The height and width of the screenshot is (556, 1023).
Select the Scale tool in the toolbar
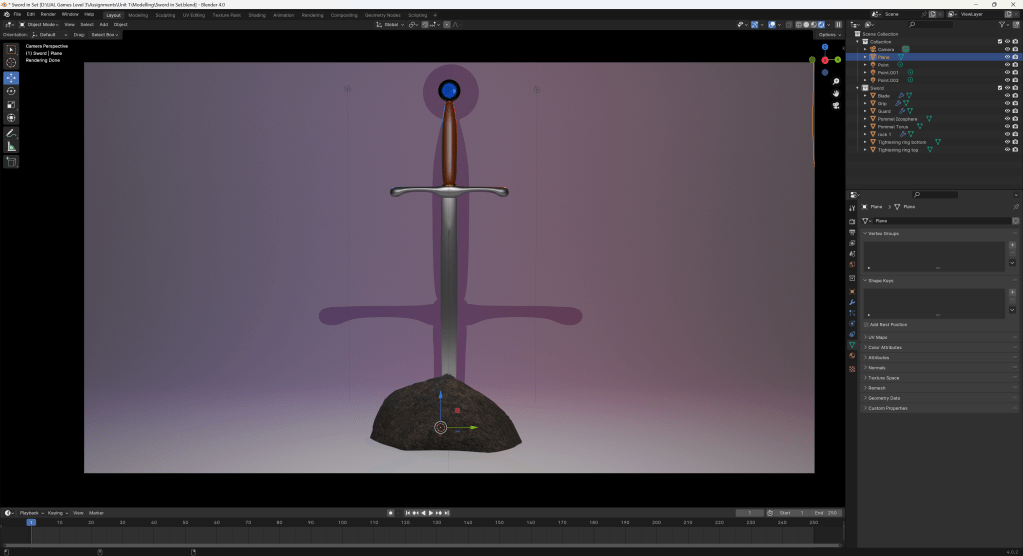pyautogui.click(x=11, y=104)
